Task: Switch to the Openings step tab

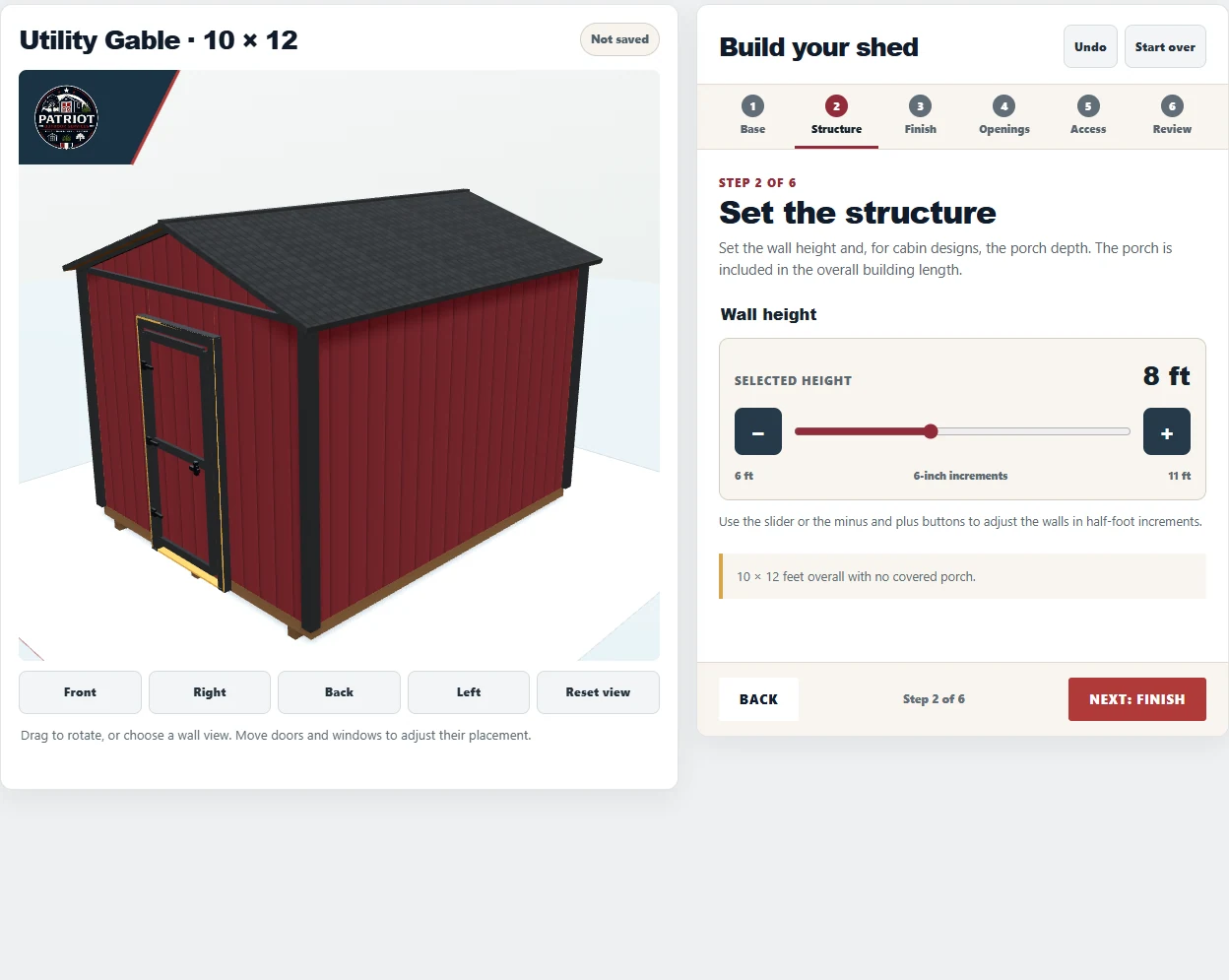Action: tap(1004, 116)
